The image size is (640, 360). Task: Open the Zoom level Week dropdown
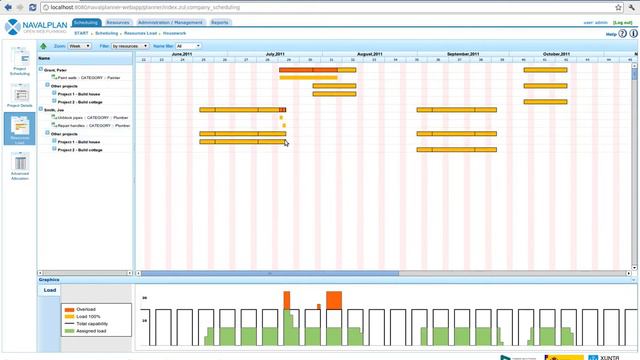point(80,46)
